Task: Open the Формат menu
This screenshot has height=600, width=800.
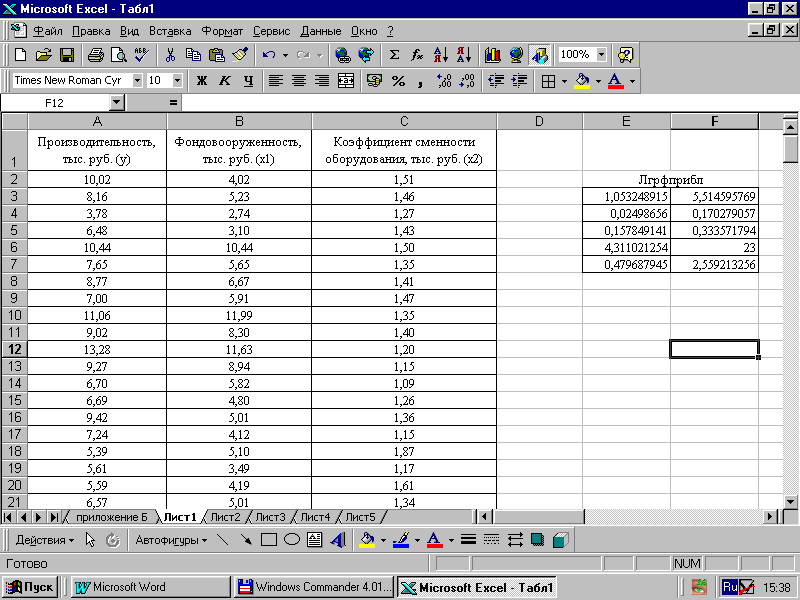Action: (x=221, y=31)
